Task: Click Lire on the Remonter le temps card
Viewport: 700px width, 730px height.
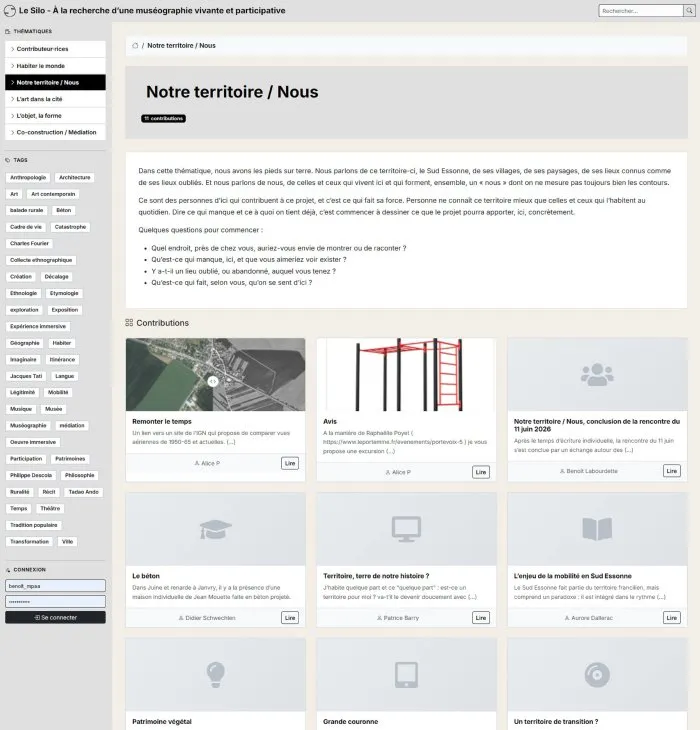Action: click(290, 463)
